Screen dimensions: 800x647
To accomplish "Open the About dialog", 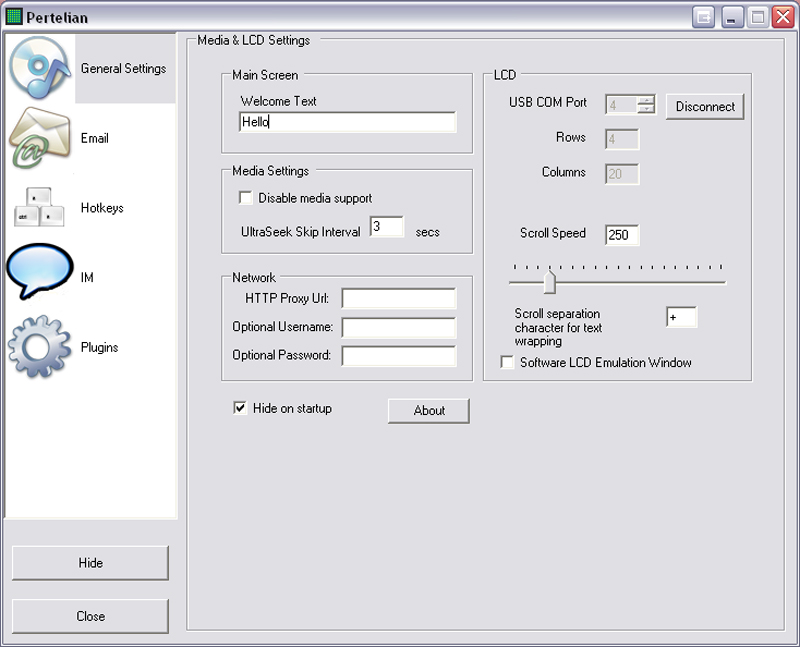I will [x=429, y=411].
